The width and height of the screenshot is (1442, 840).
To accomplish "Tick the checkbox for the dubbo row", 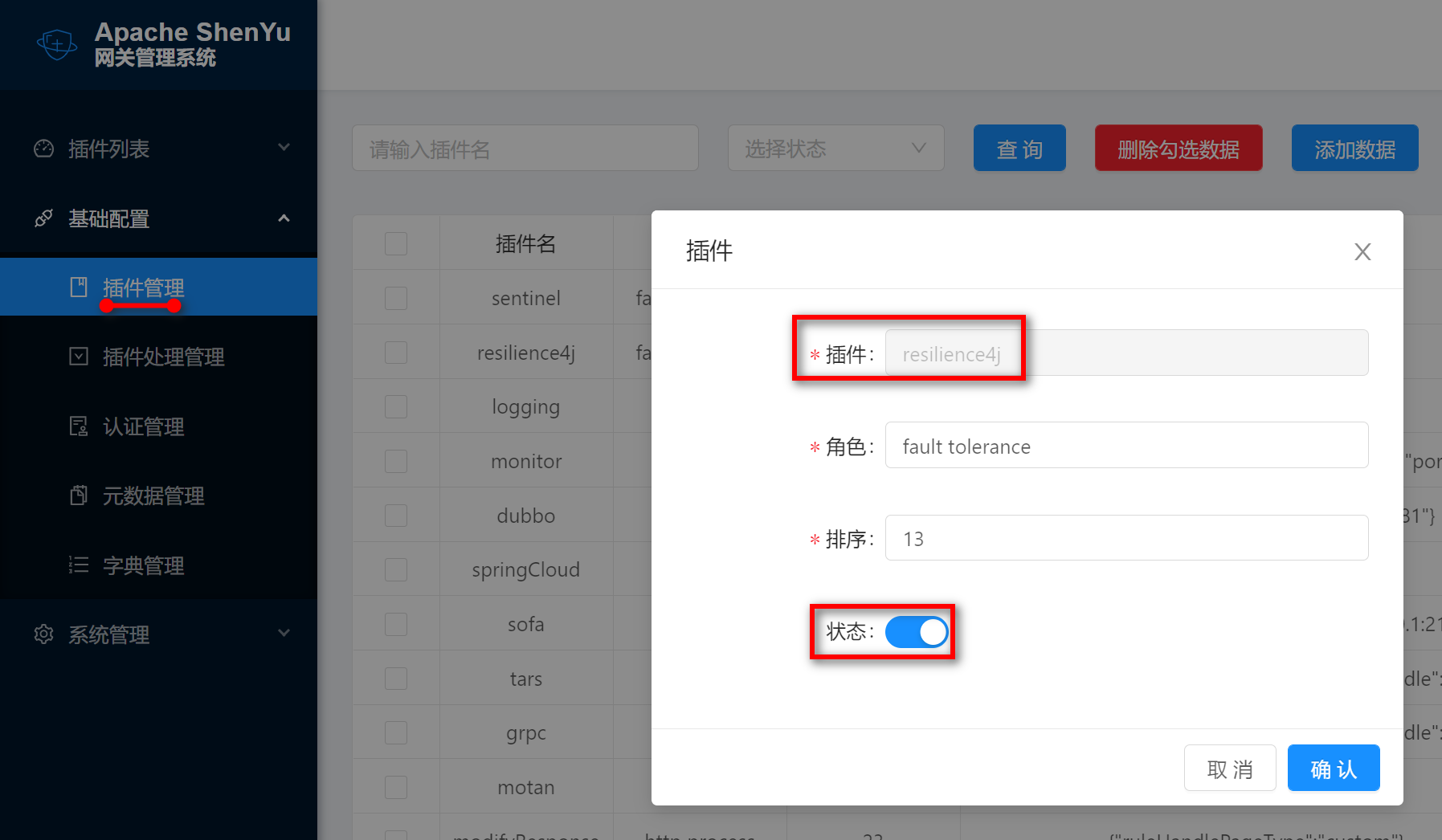I will (396, 516).
